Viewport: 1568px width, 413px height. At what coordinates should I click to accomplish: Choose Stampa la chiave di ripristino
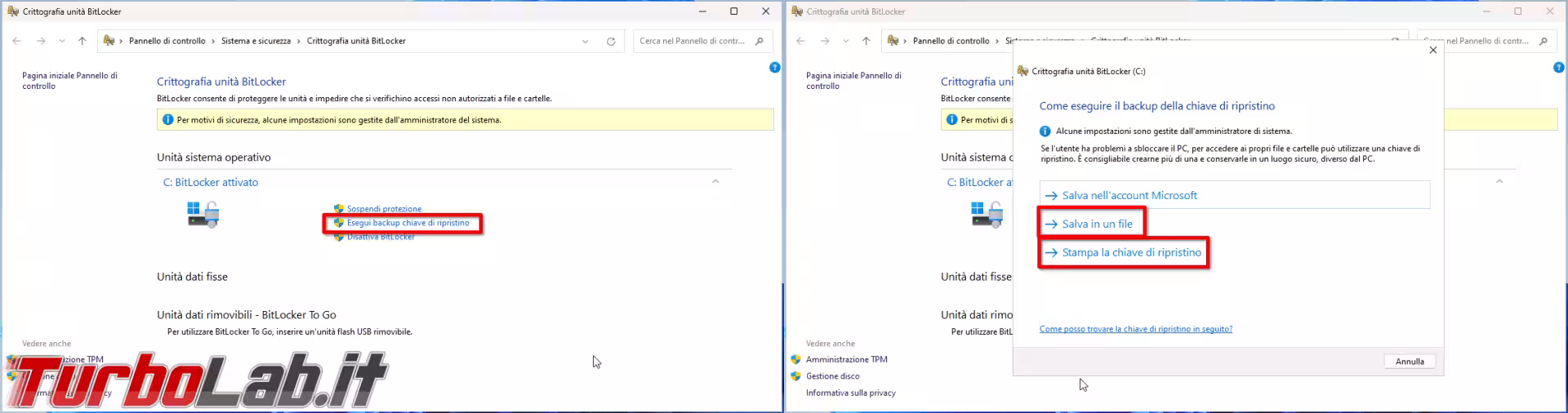pos(1131,253)
